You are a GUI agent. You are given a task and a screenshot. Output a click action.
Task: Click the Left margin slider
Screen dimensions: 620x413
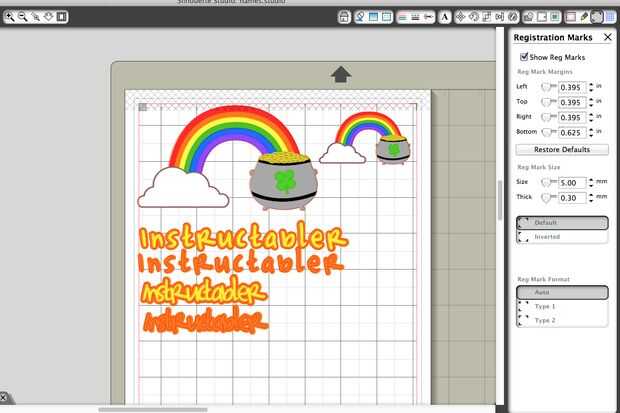(x=548, y=87)
